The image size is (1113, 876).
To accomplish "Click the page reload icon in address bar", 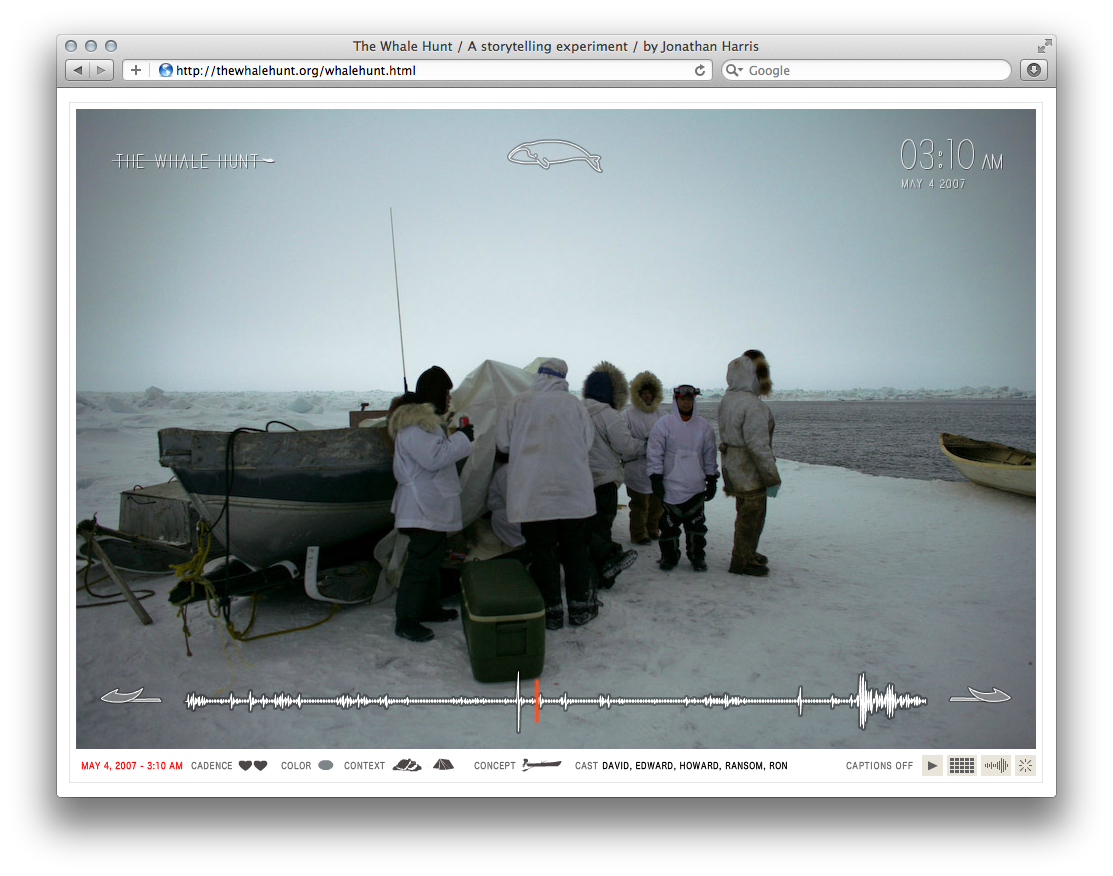I will [x=700, y=70].
